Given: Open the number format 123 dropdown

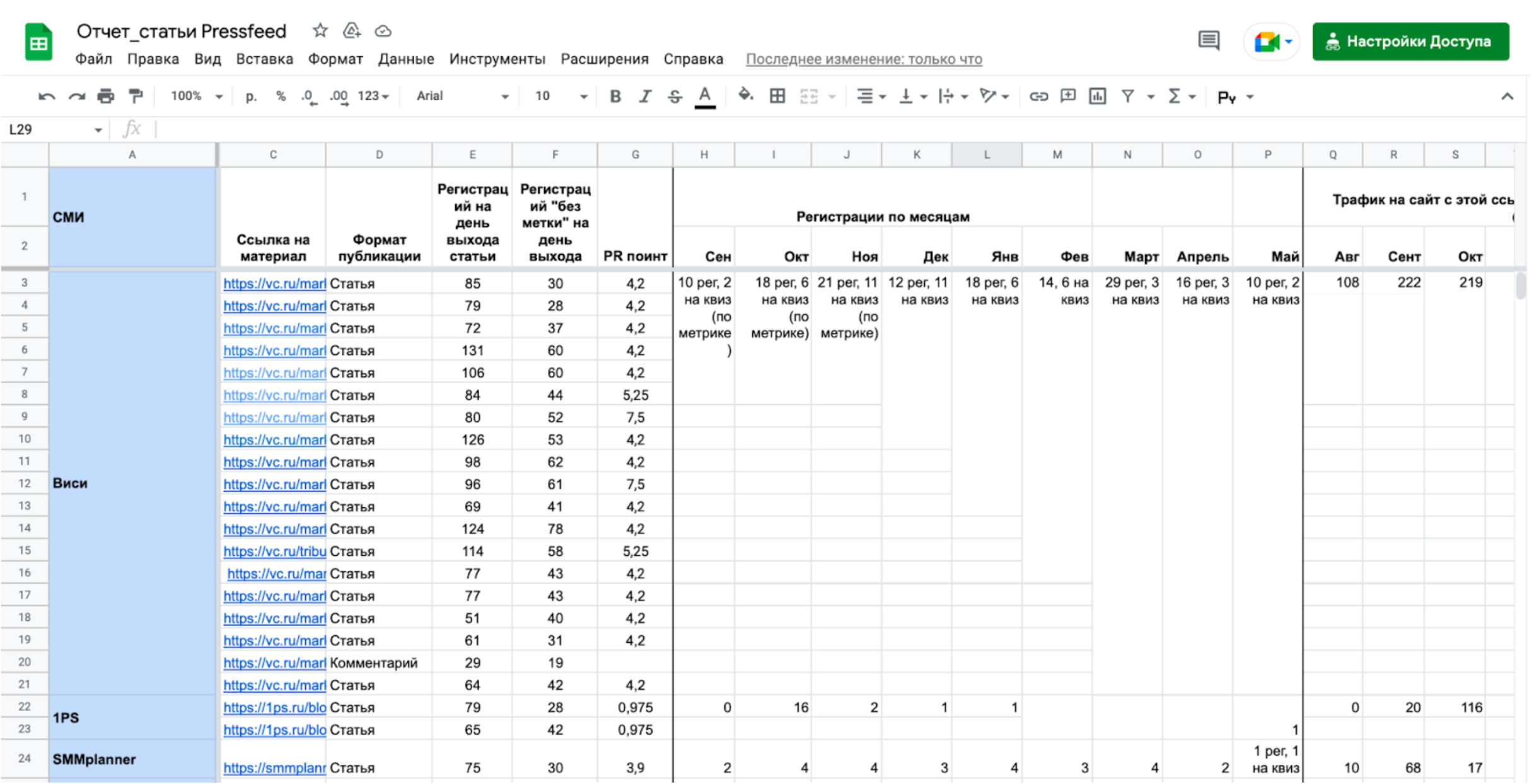Looking at the screenshot, I should pos(373,96).
